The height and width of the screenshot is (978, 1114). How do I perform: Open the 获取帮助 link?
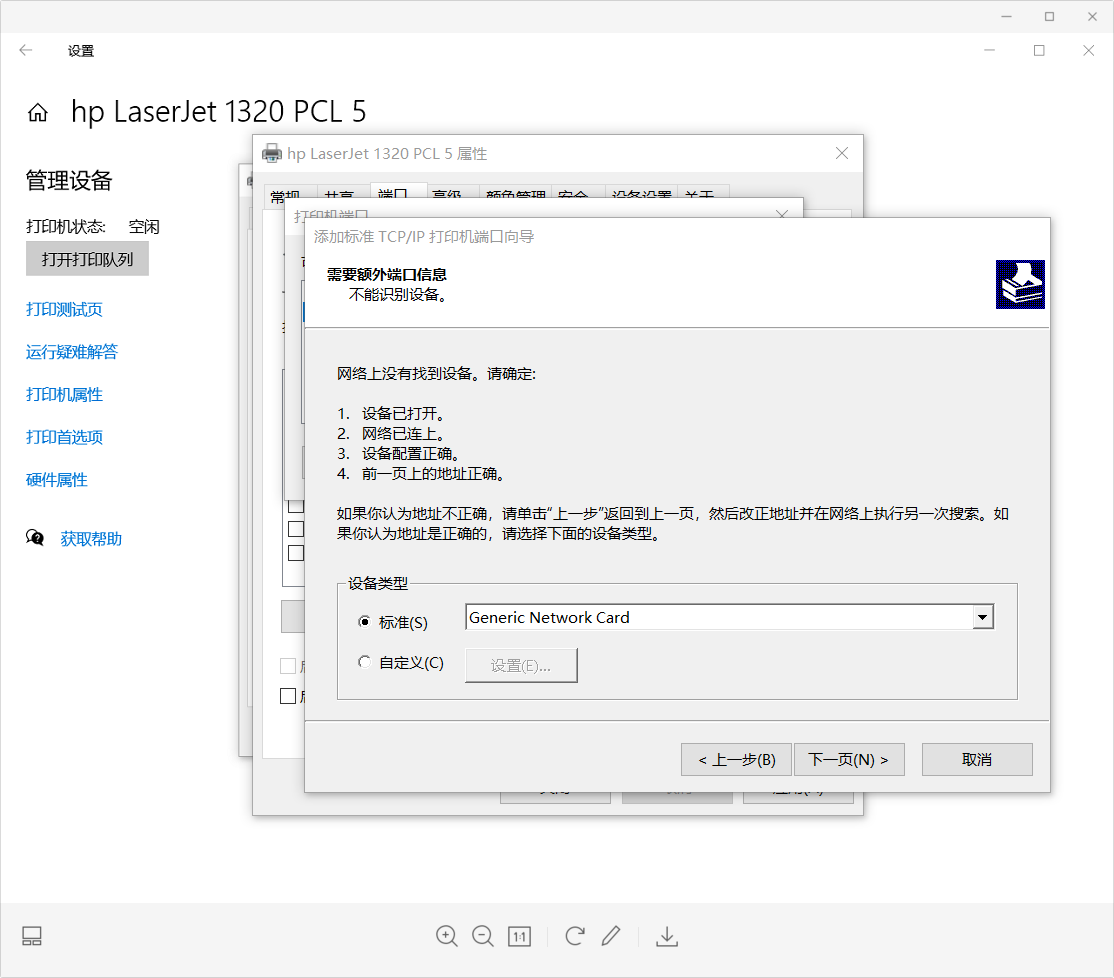91,539
